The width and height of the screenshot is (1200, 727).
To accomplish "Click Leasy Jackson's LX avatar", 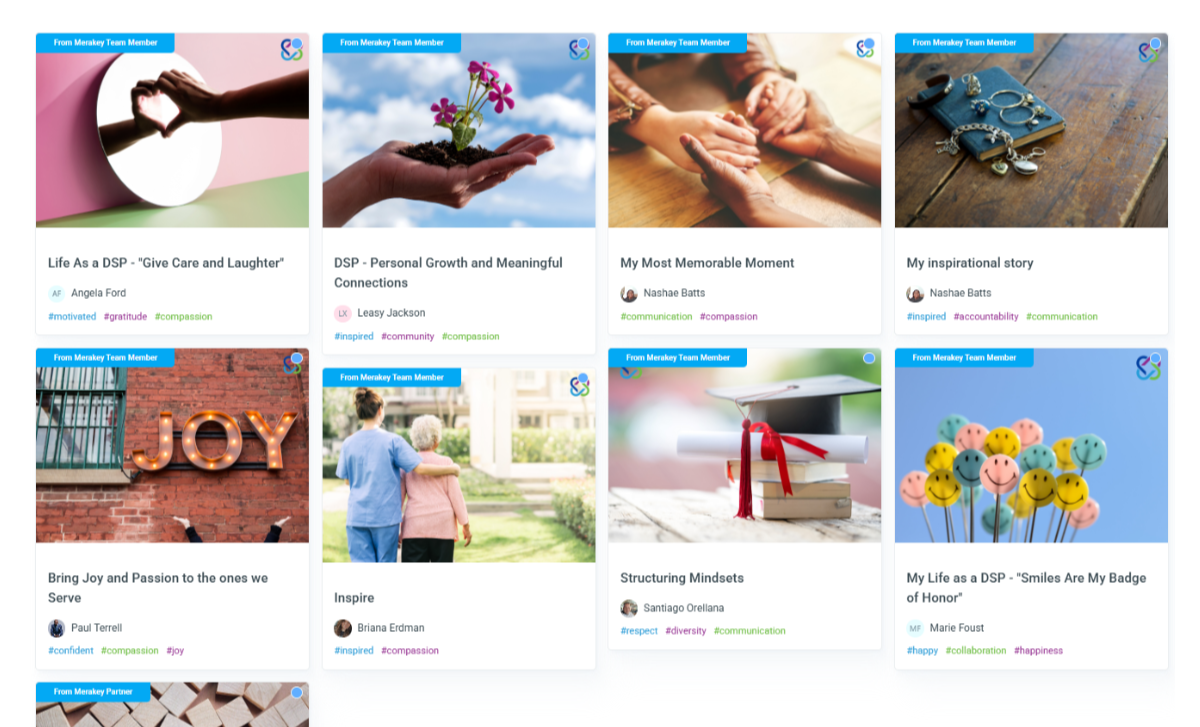I will point(343,313).
